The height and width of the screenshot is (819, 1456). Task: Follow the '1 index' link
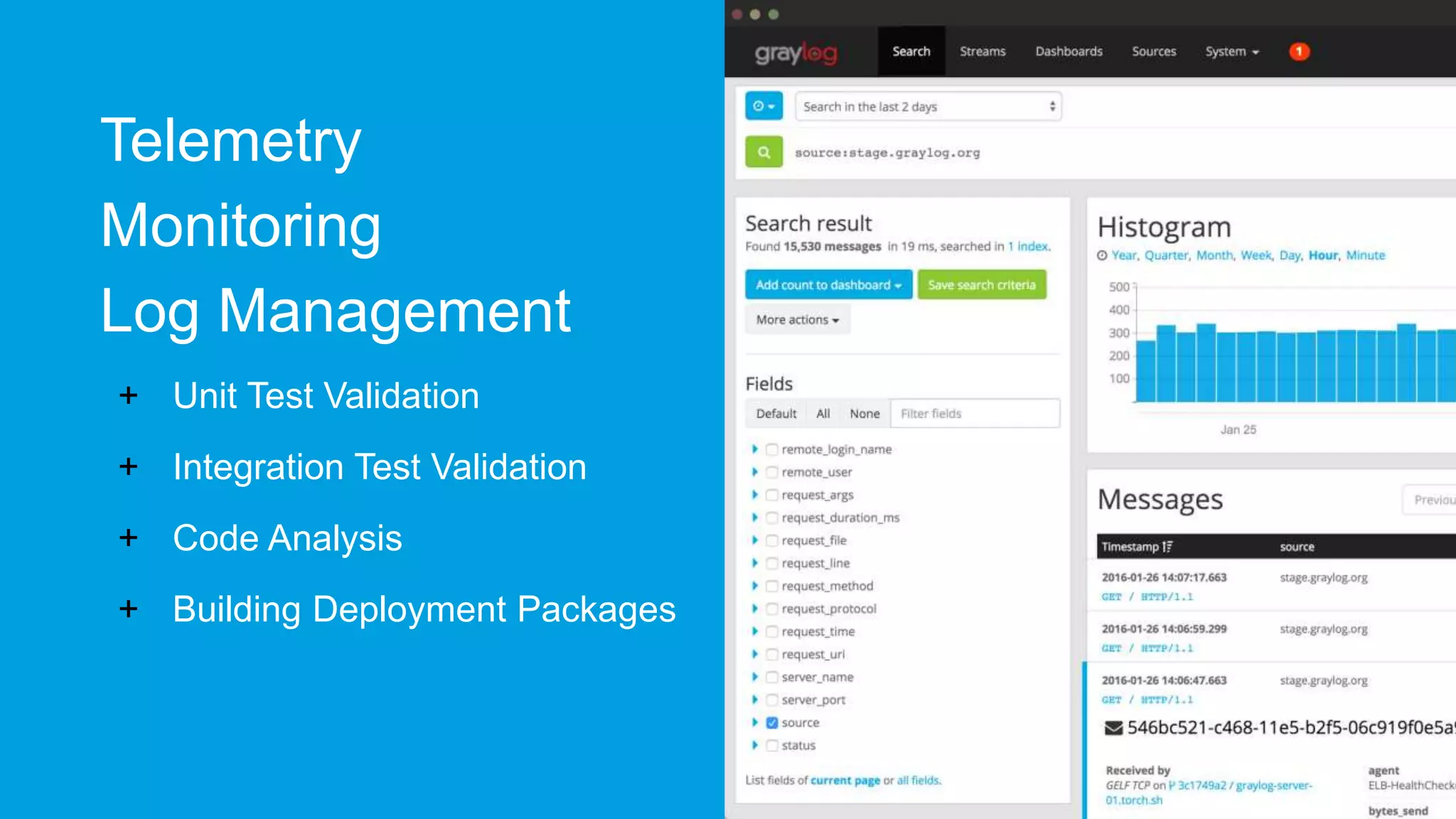(x=1028, y=246)
